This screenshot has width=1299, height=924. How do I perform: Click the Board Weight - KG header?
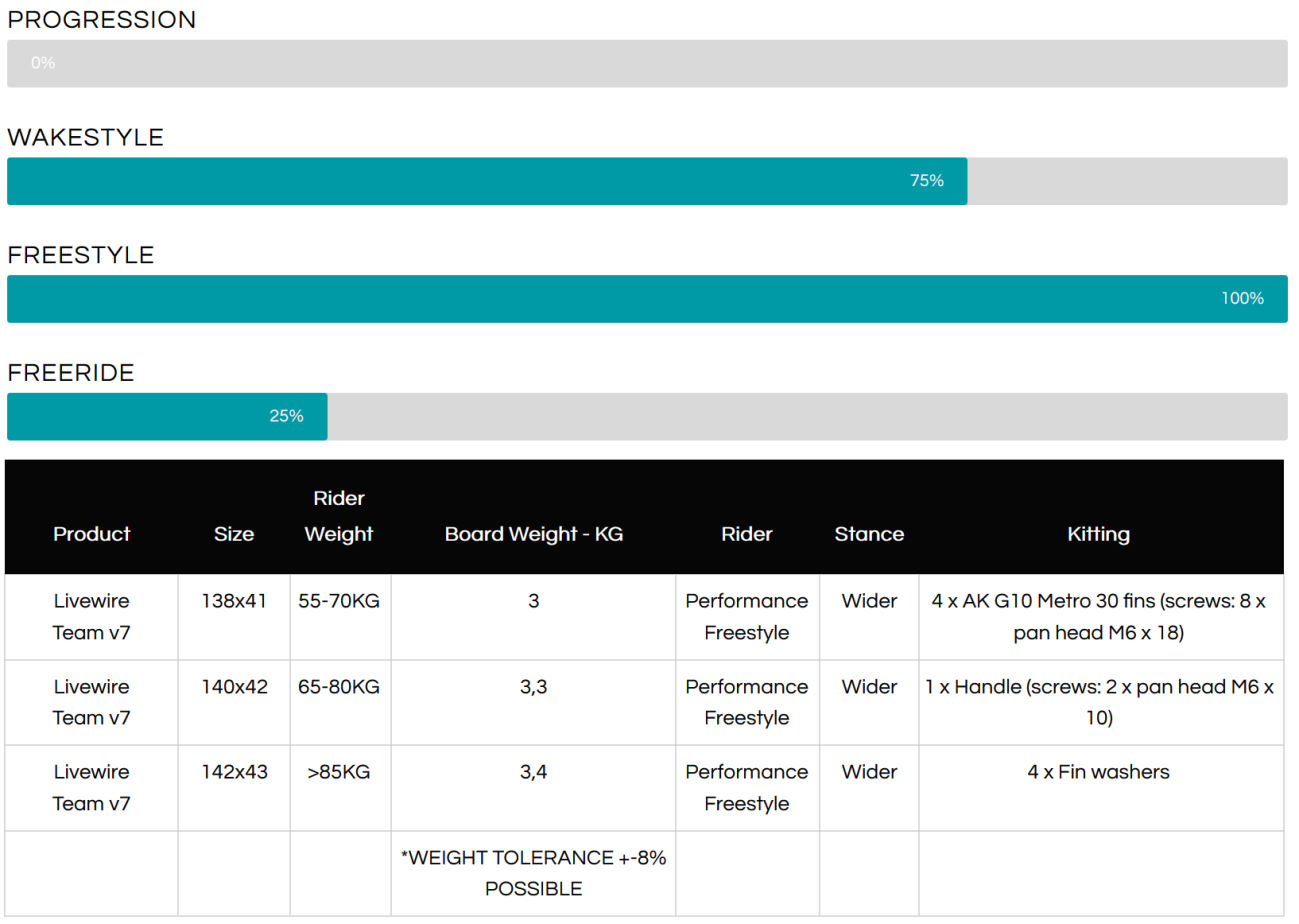point(533,534)
